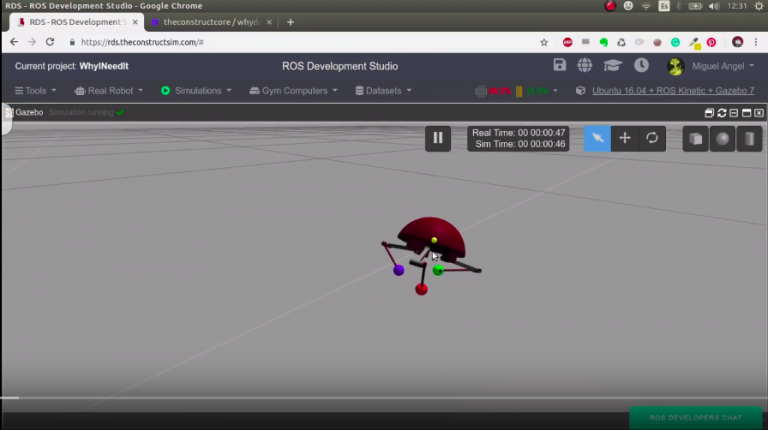
Task: Pause the Gazebo simulation
Action: click(x=438, y=139)
